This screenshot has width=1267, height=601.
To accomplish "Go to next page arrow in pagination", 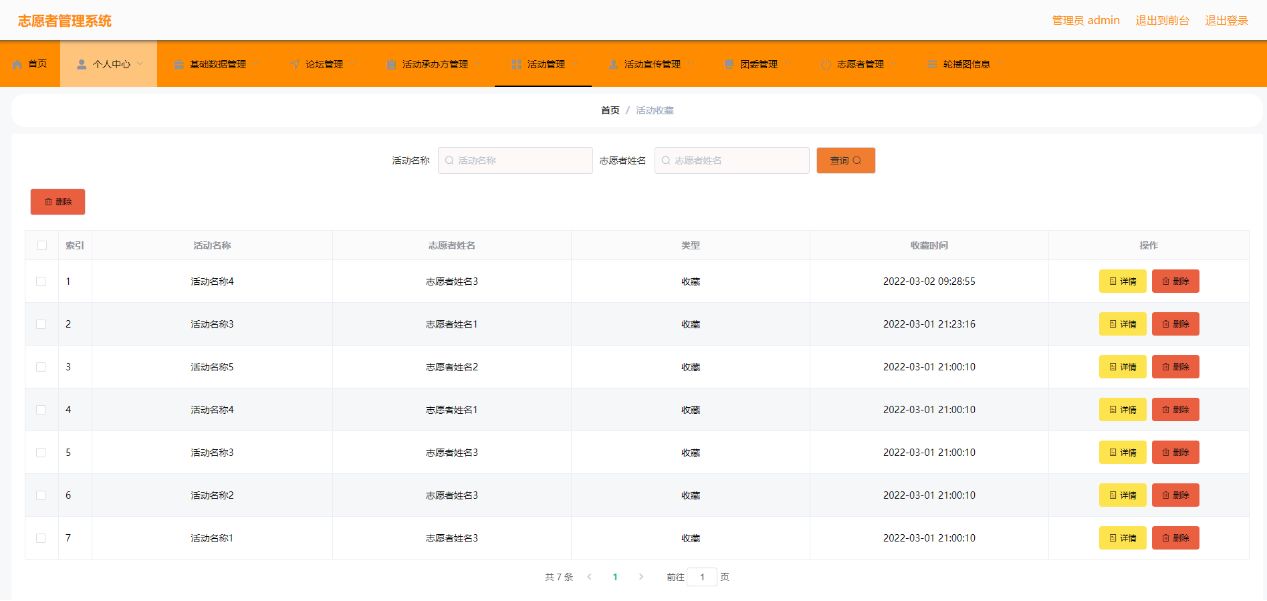I will (641, 577).
